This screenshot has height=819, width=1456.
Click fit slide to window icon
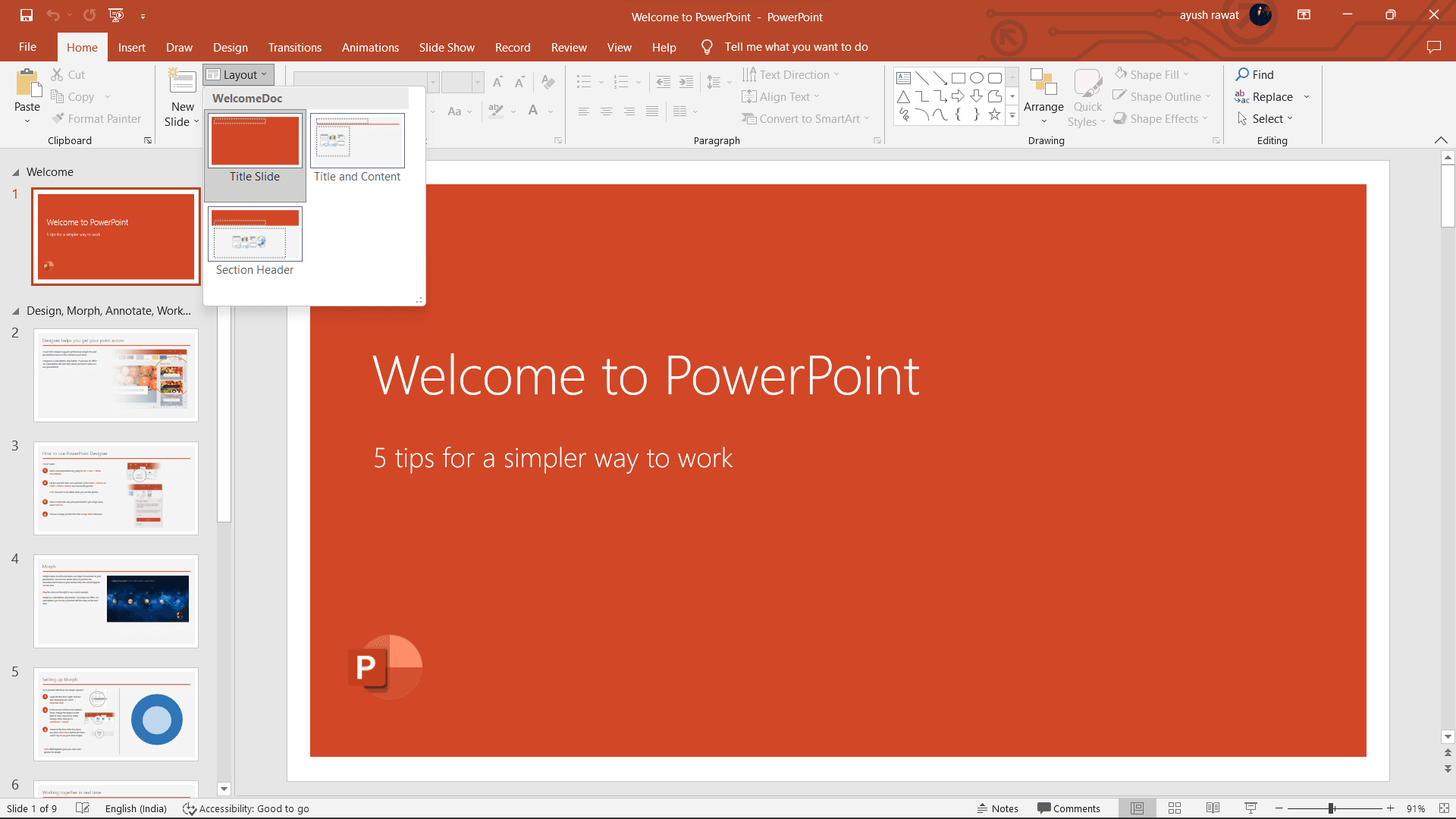(1444, 808)
